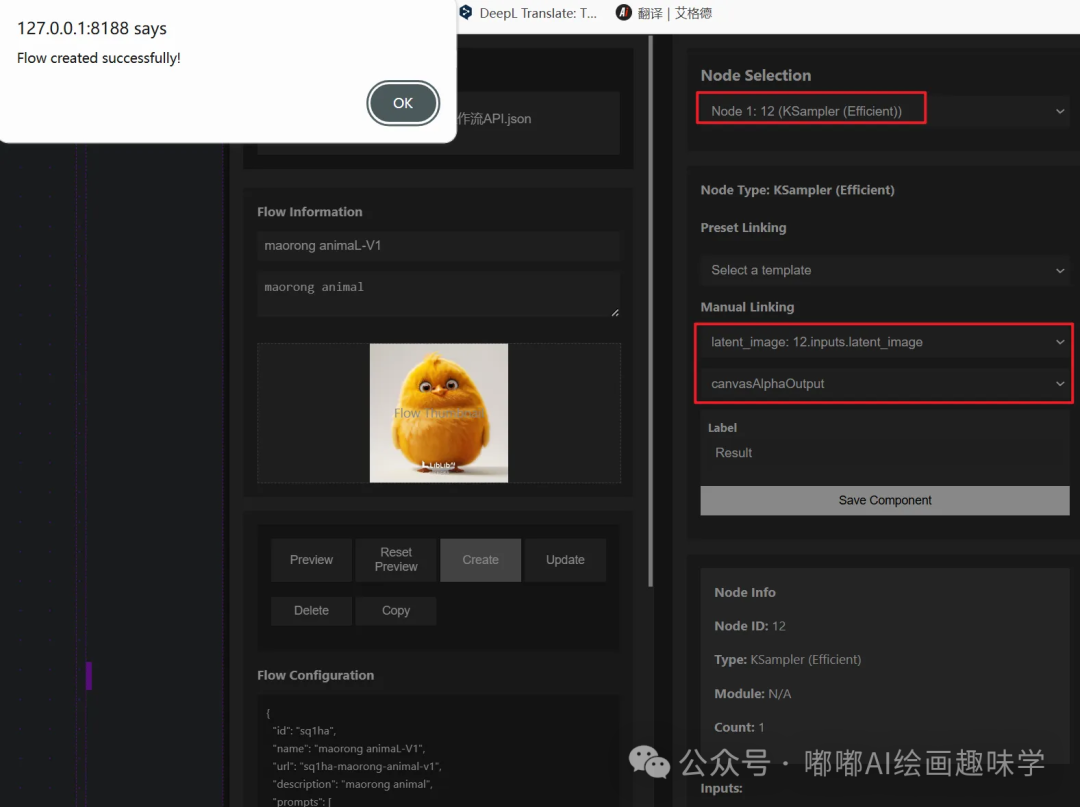Click the 艾格德 tab favicon icon

pos(623,12)
